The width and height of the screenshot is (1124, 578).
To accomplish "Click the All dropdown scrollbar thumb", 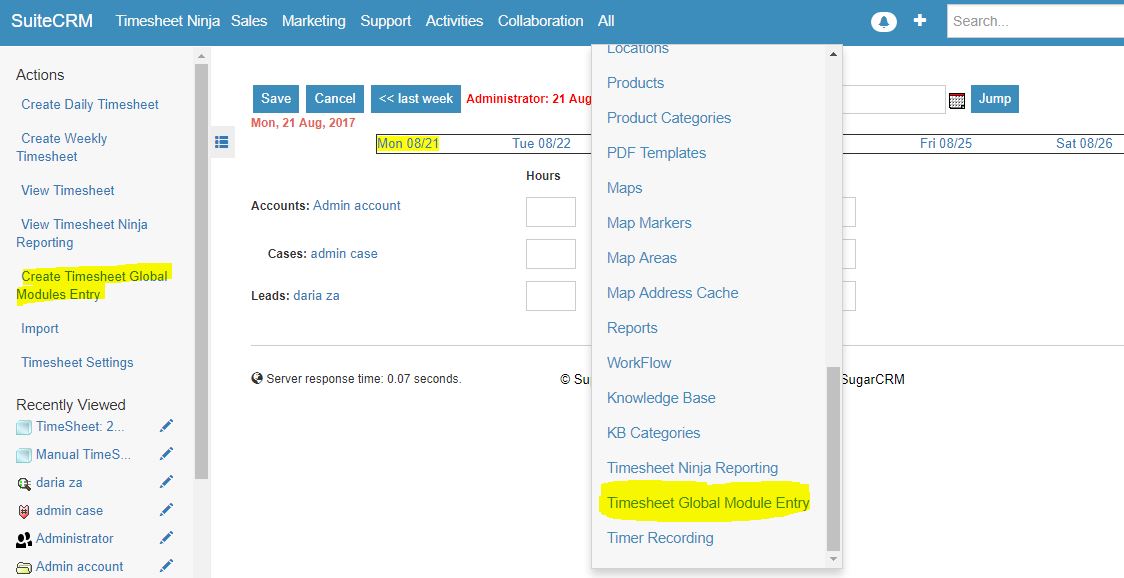I will [x=833, y=459].
